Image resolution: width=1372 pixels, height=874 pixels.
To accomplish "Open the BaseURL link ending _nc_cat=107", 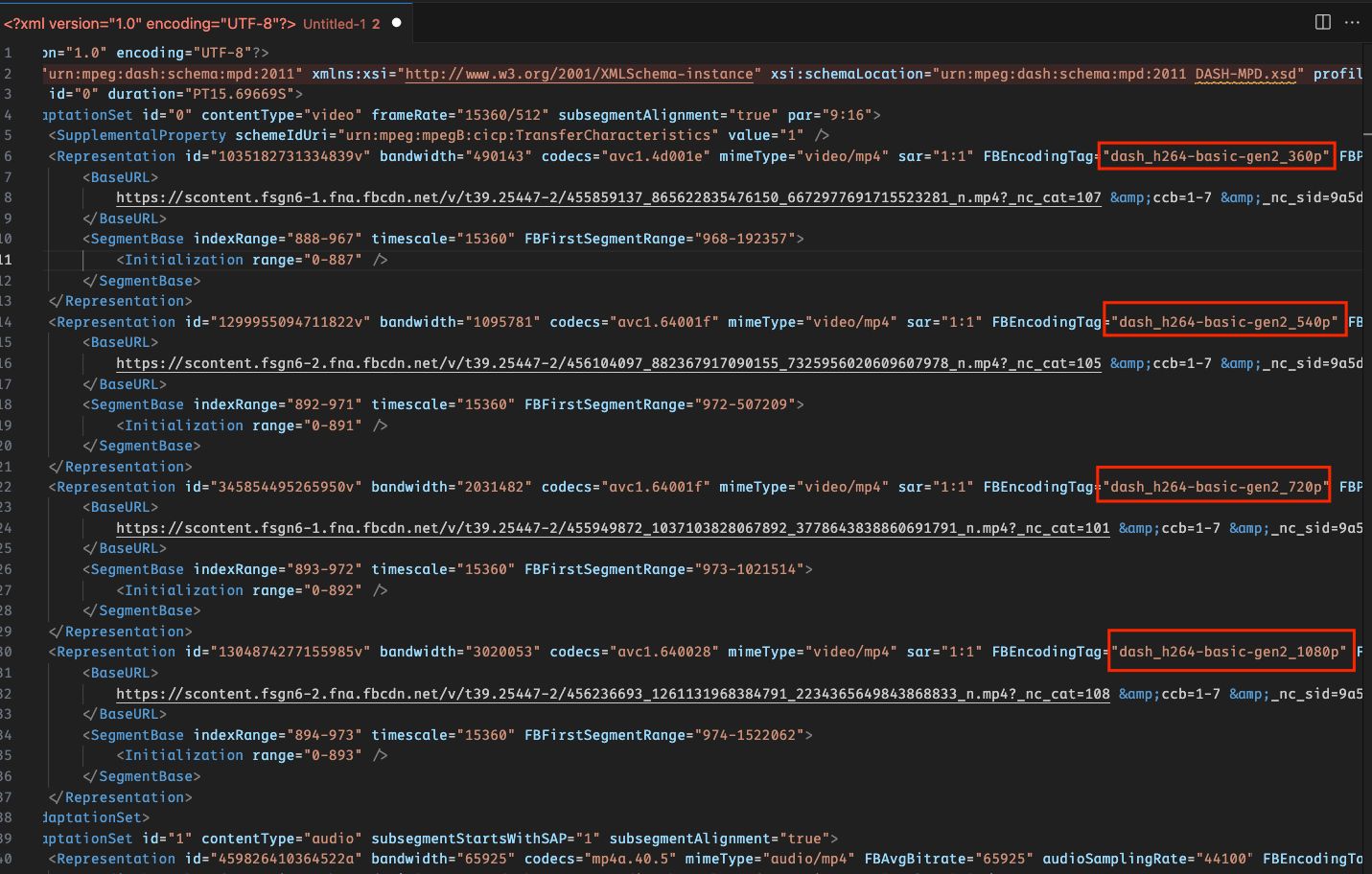I will (609, 198).
